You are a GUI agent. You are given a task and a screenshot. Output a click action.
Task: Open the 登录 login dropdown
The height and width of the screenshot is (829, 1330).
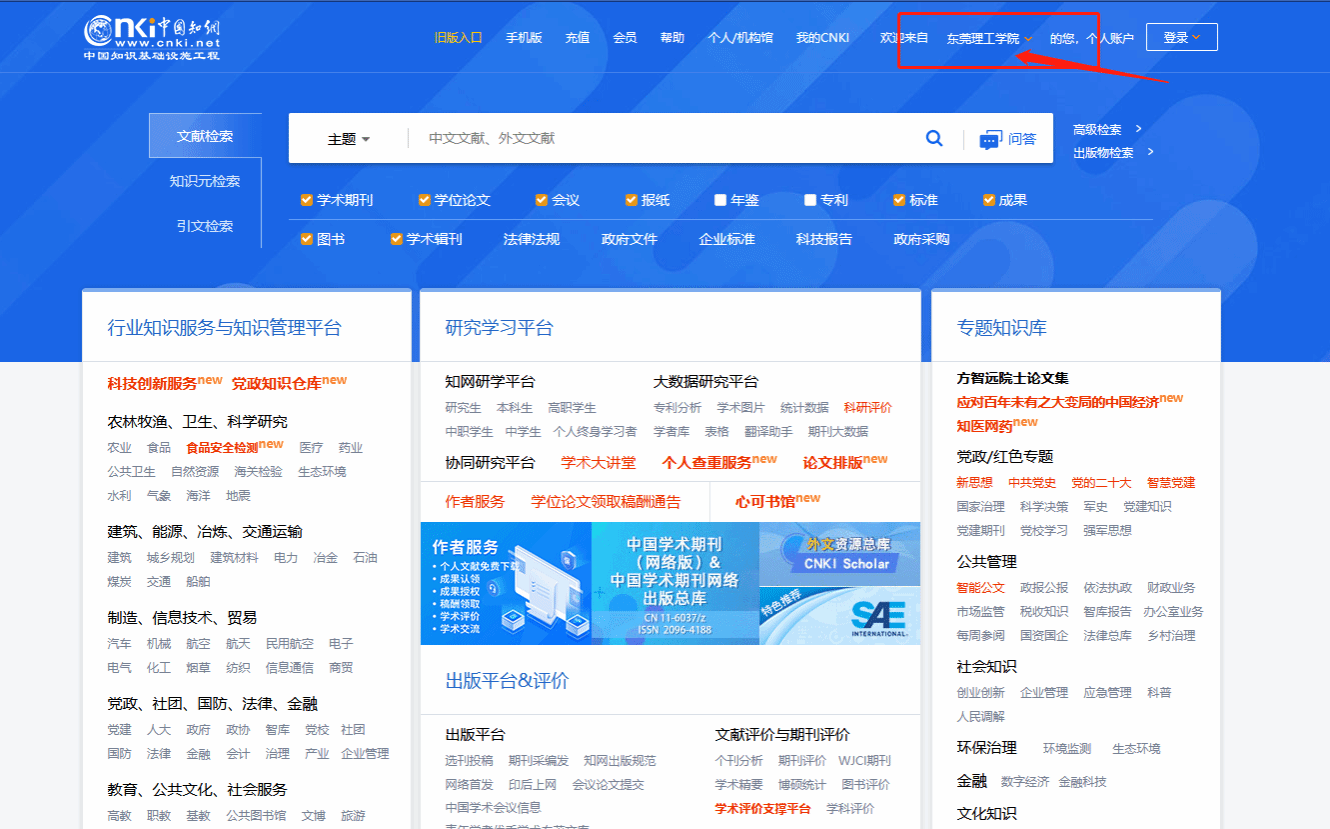(1181, 38)
